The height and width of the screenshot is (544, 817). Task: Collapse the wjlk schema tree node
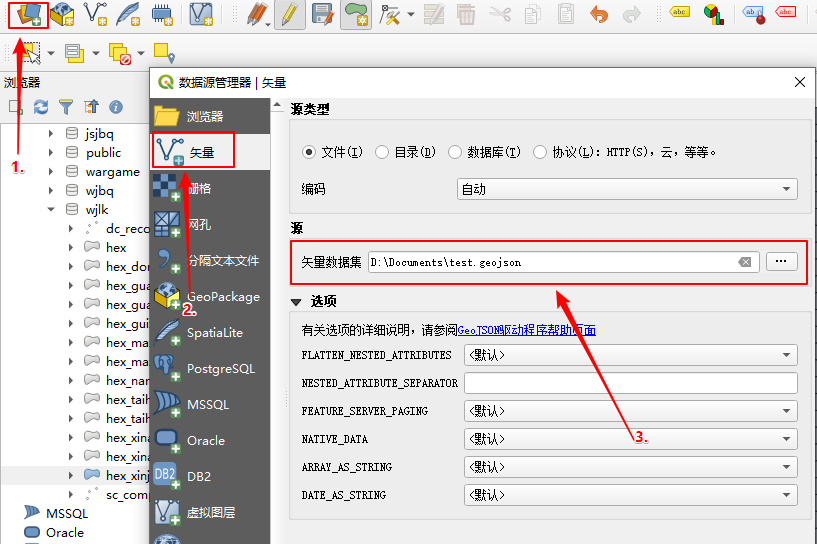[51, 210]
